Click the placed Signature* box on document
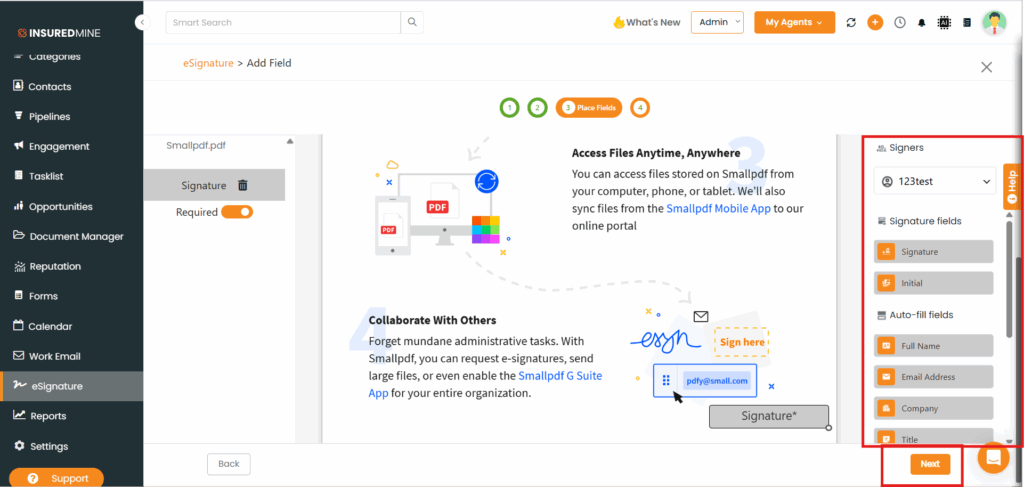Viewport: 1024px width, 487px height. pos(769,416)
